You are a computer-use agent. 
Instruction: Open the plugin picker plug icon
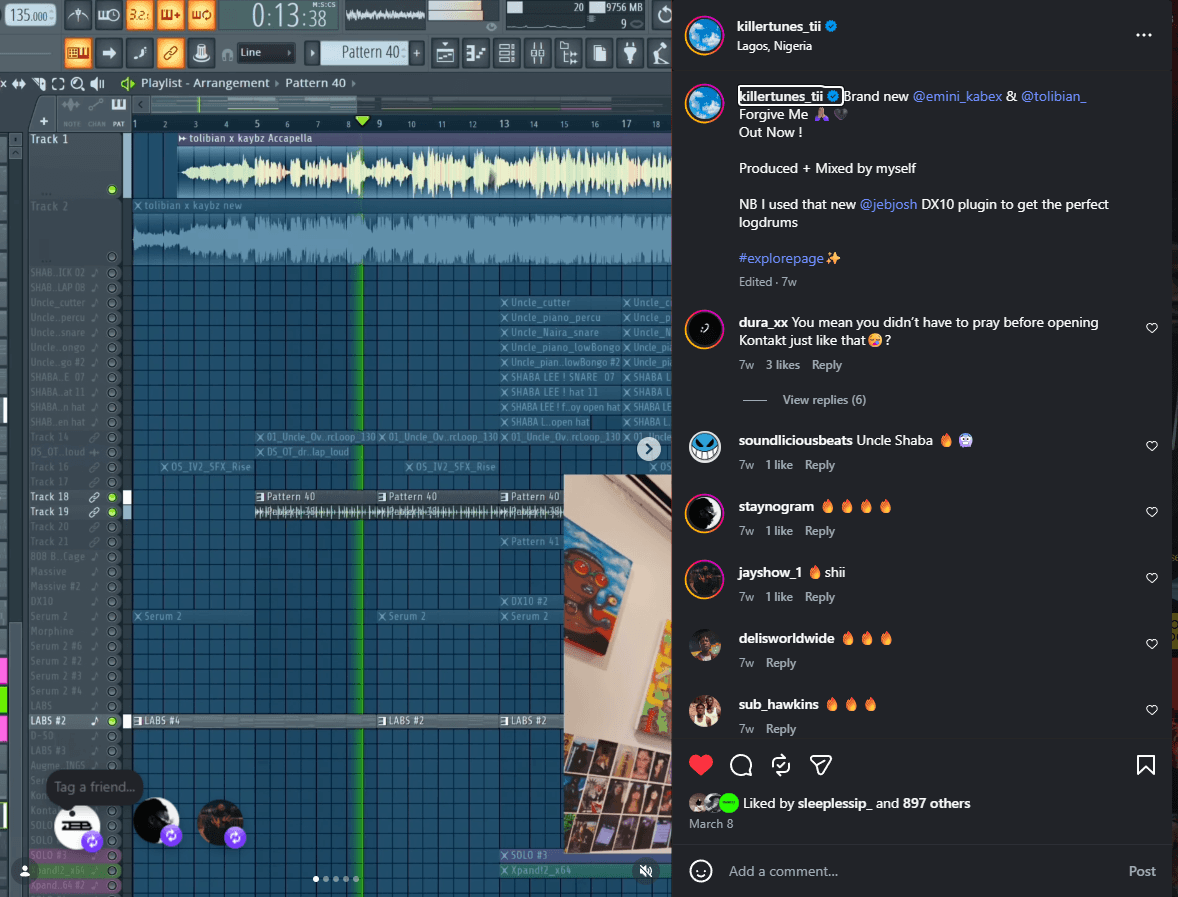pos(630,53)
